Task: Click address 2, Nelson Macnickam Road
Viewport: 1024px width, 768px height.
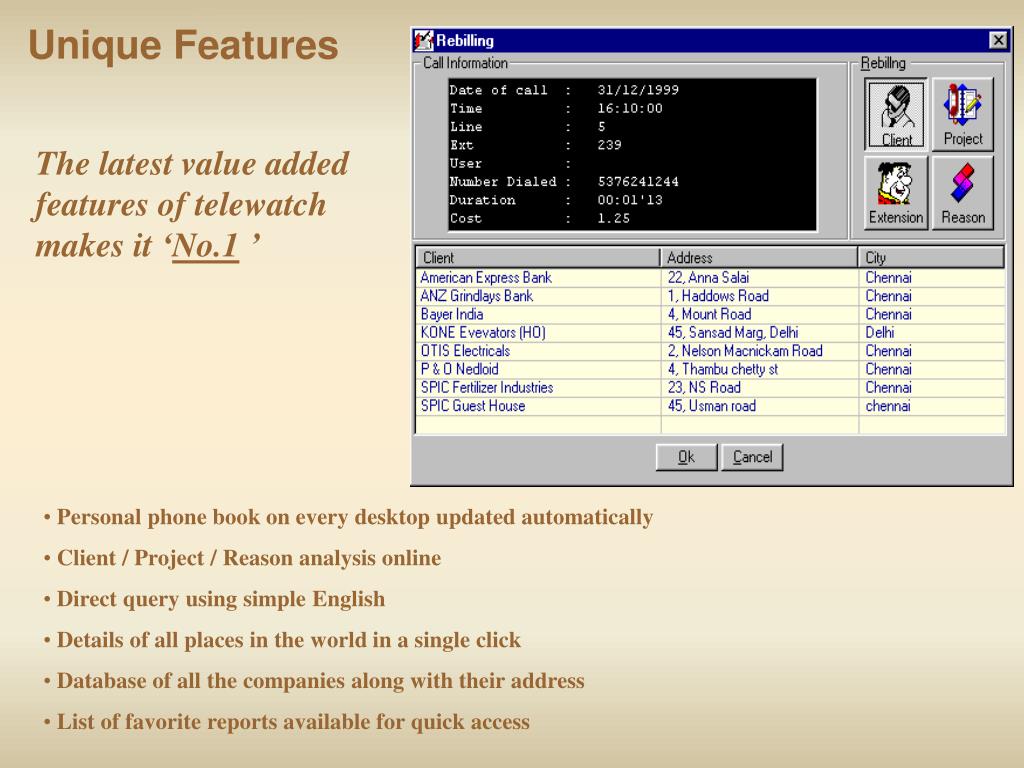Action: tap(744, 351)
